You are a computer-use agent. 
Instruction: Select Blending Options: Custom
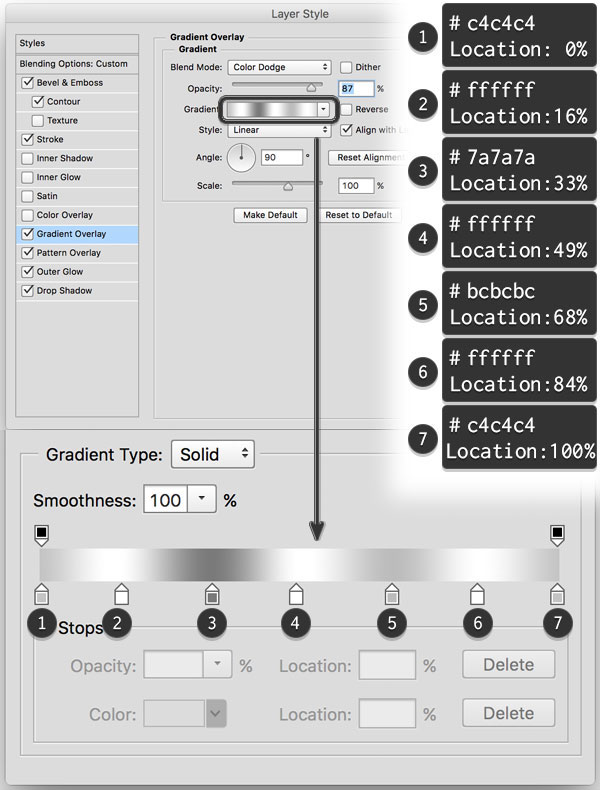tap(77, 64)
